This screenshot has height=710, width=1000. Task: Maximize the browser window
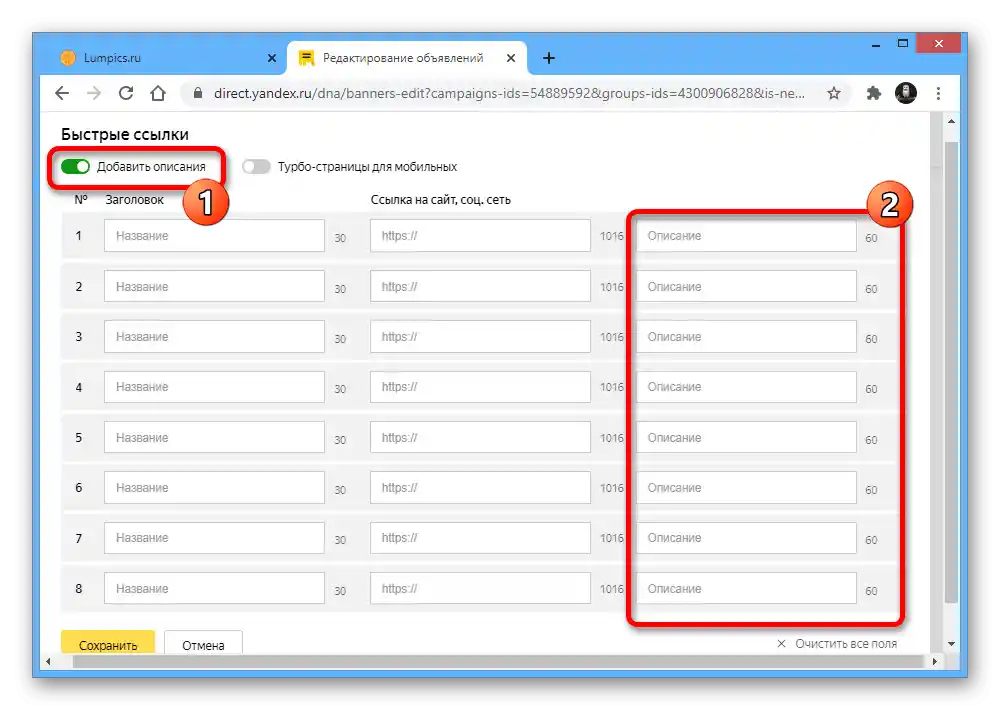tap(902, 44)
